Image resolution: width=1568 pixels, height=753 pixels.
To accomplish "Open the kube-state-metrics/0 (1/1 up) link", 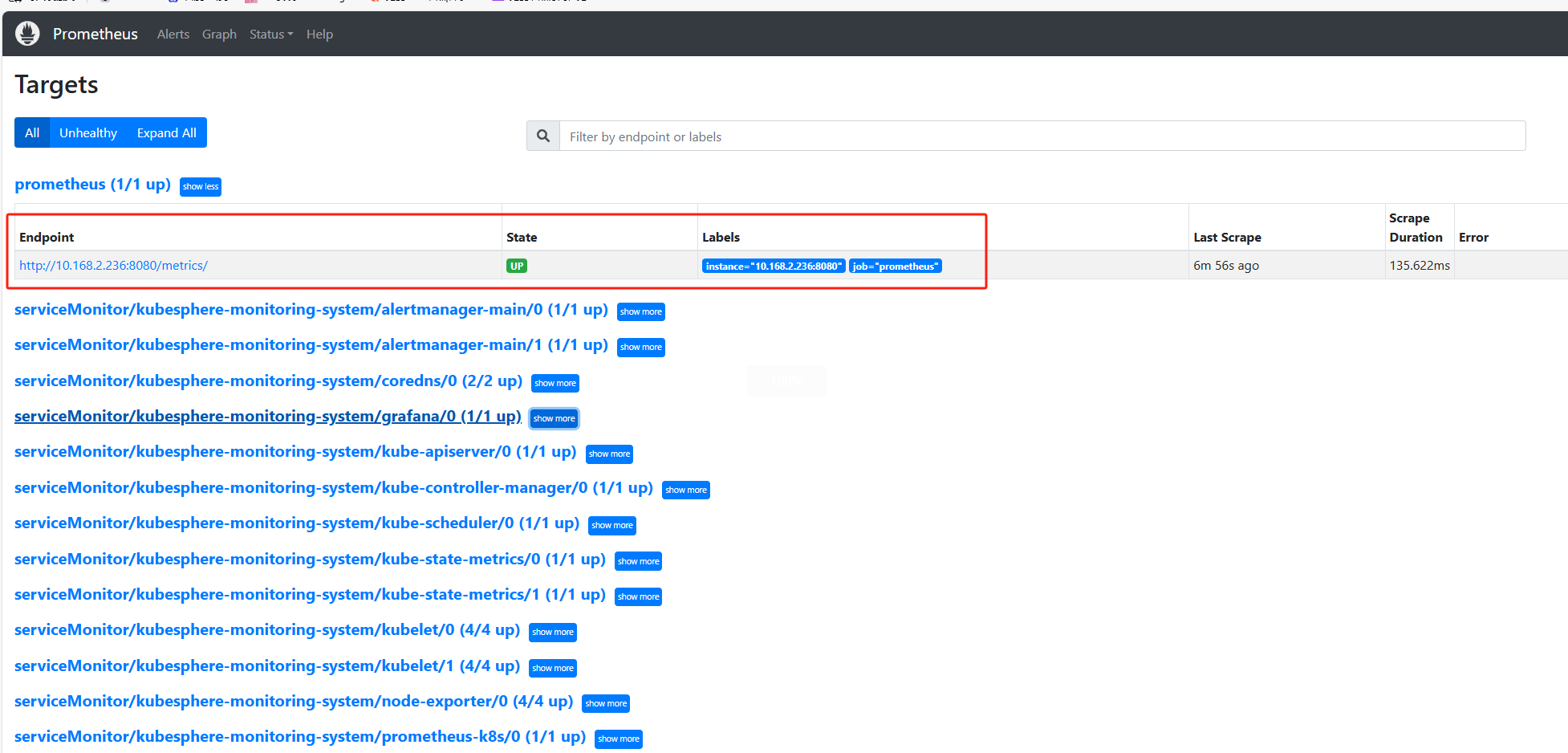I will [310, 559].
